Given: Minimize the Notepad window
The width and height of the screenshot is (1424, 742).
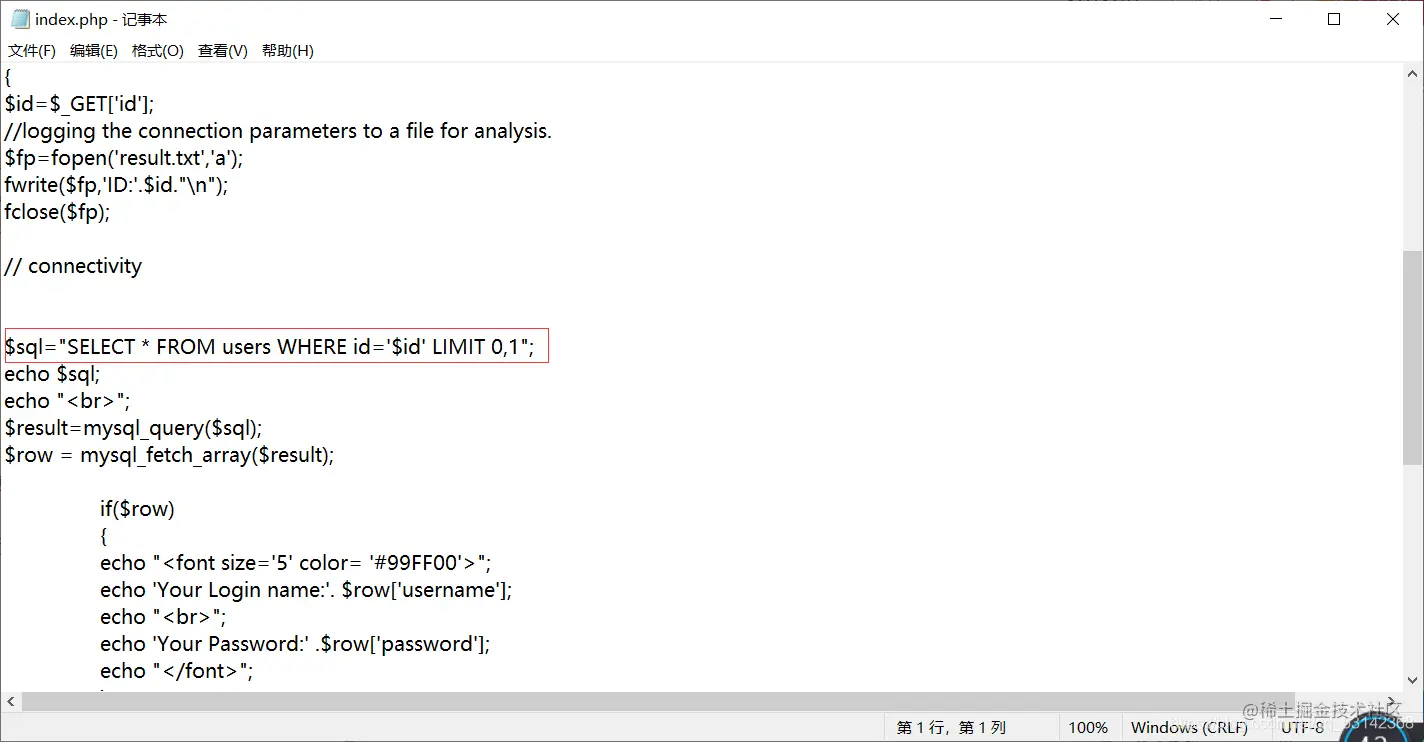Looking at the screenshot, I should (1275, 19).
